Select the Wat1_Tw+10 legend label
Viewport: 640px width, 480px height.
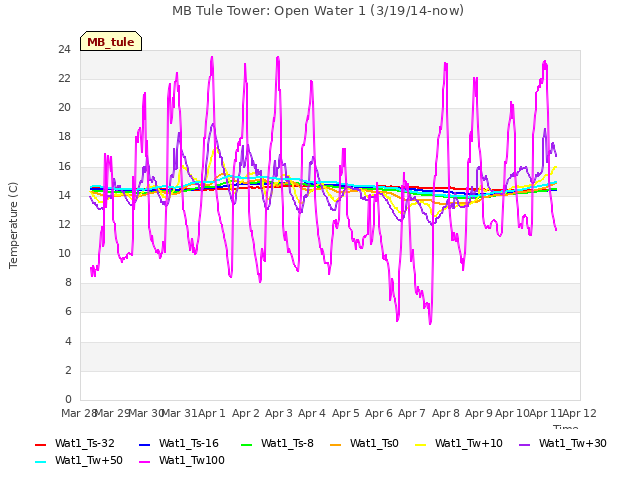point(469,444)
